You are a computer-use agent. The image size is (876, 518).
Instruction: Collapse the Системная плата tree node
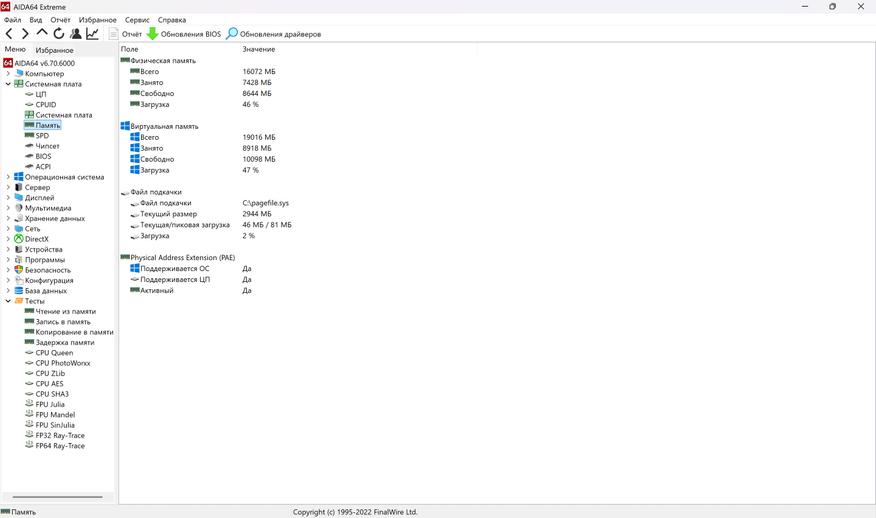point(8,84)
